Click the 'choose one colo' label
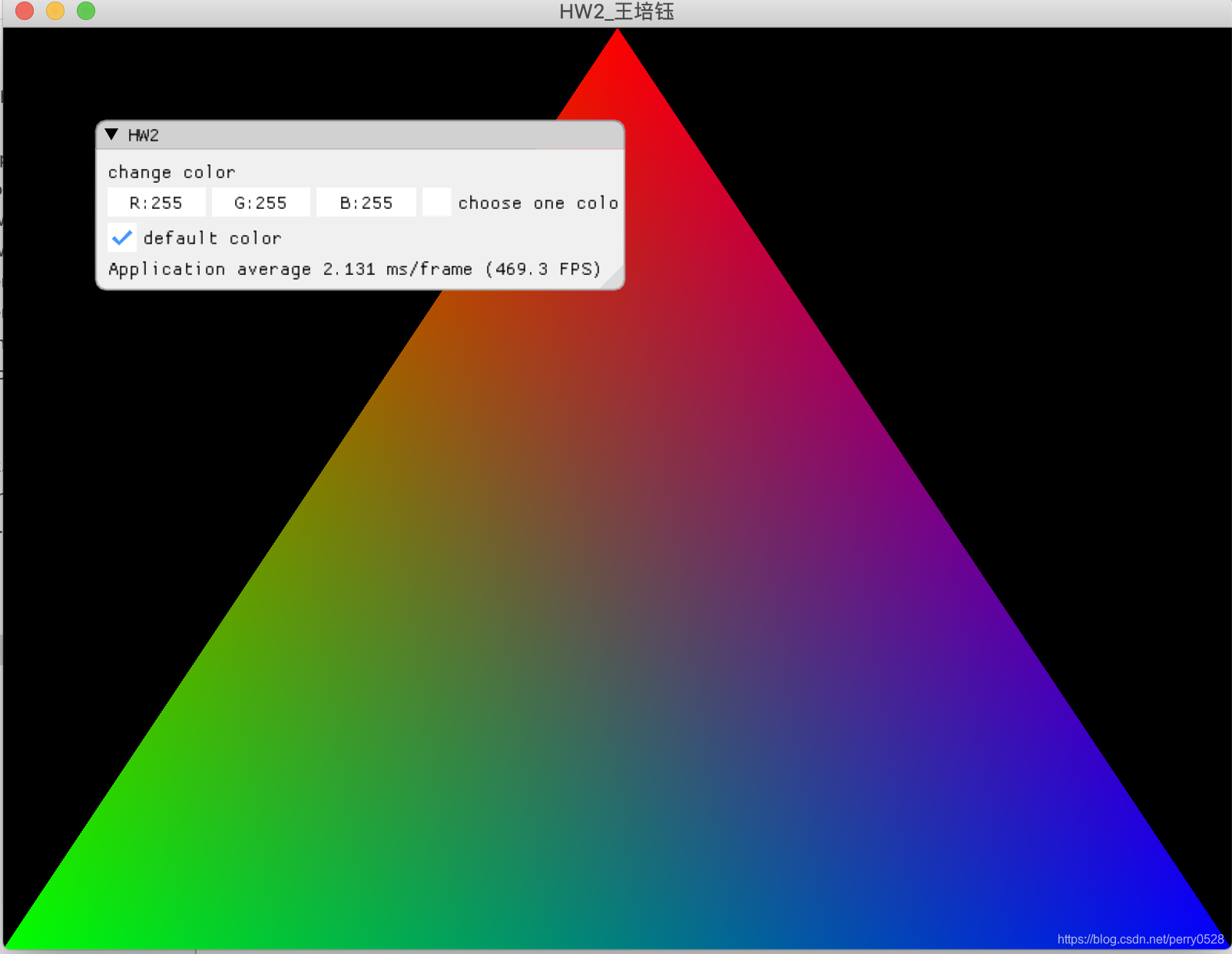This screenshot has width=1232, height=954. click(x=538, y=203)
